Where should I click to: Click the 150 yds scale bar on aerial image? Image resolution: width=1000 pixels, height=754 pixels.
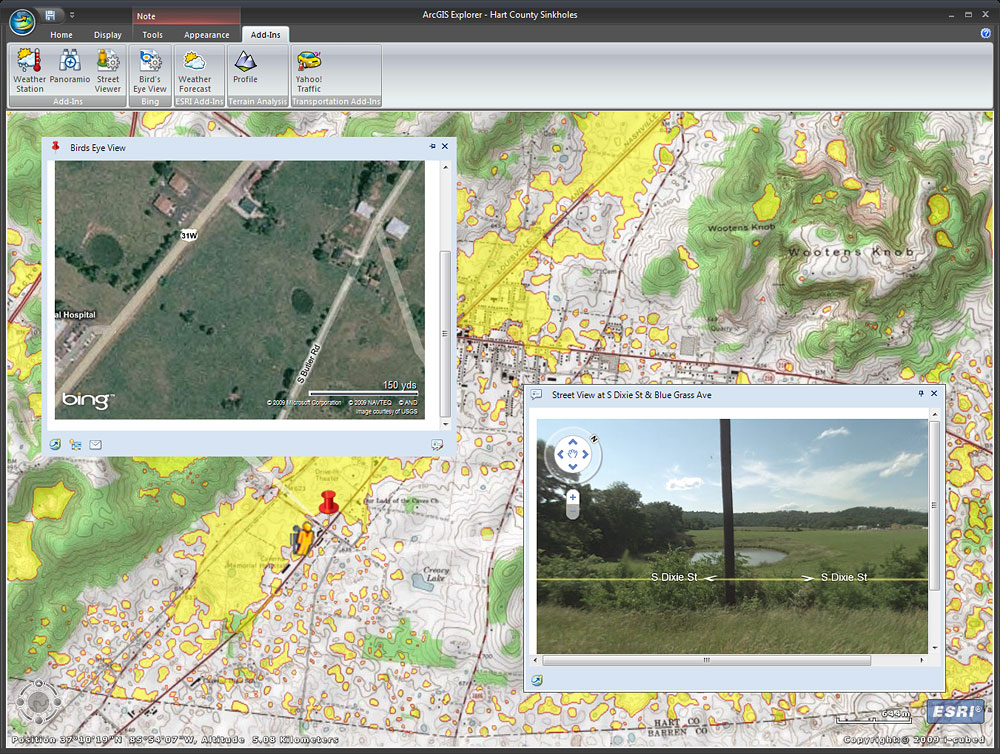pyautogui.click(x=364, y=389)
